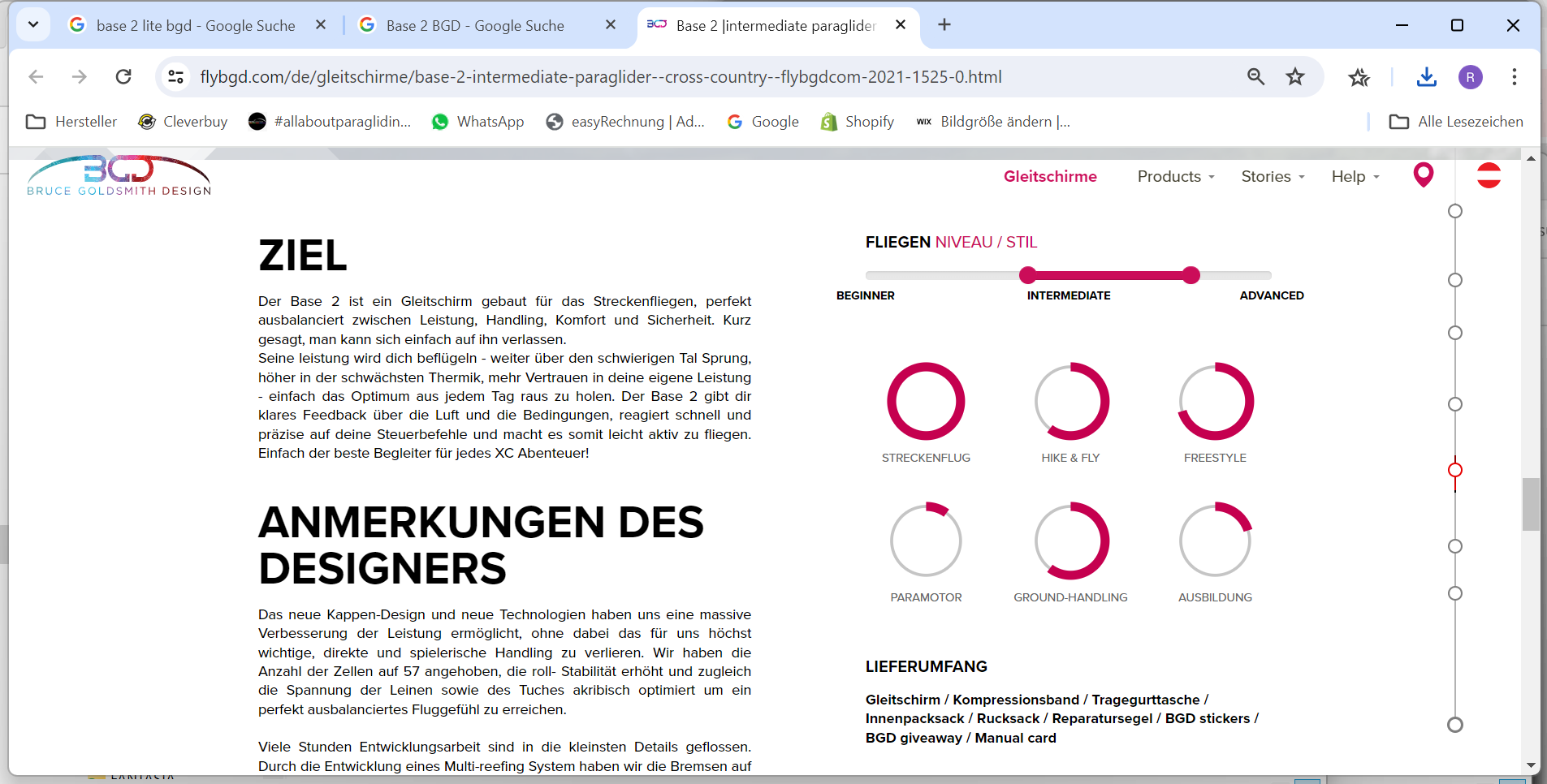Open the easyRechnung bookmark
Screen dimensions: 1547x784
pos(625,122)
